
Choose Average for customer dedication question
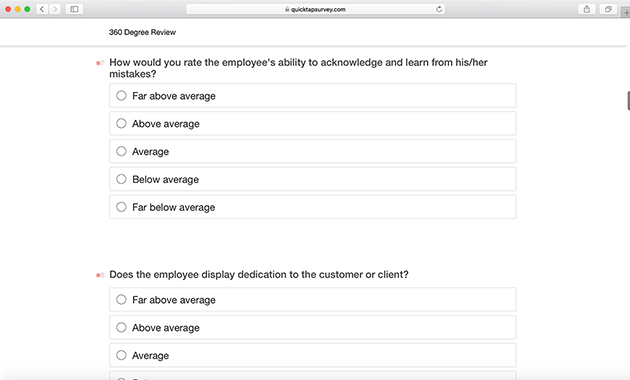pyautogui.click(x=313, y=355)
